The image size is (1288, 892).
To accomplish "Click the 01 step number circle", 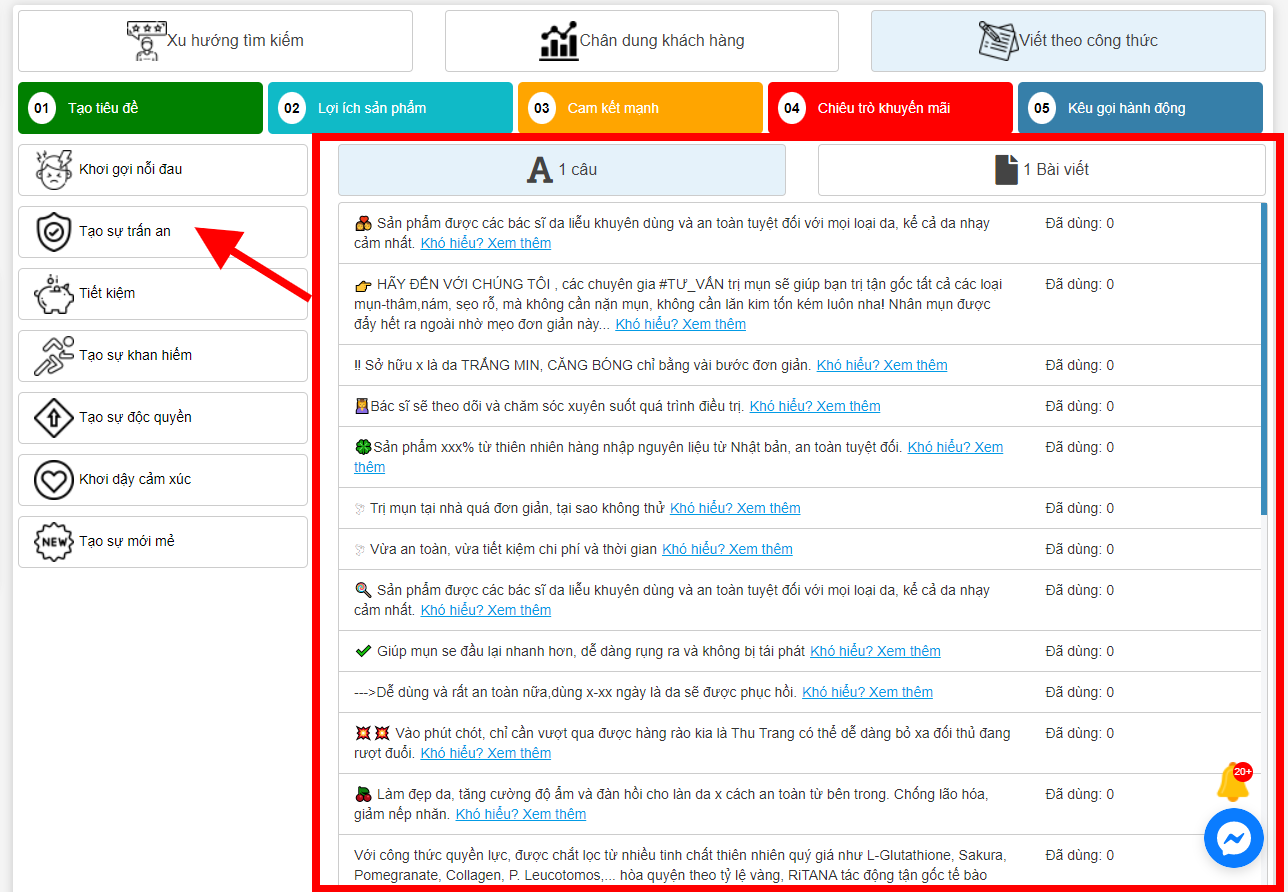I will 42,108.
